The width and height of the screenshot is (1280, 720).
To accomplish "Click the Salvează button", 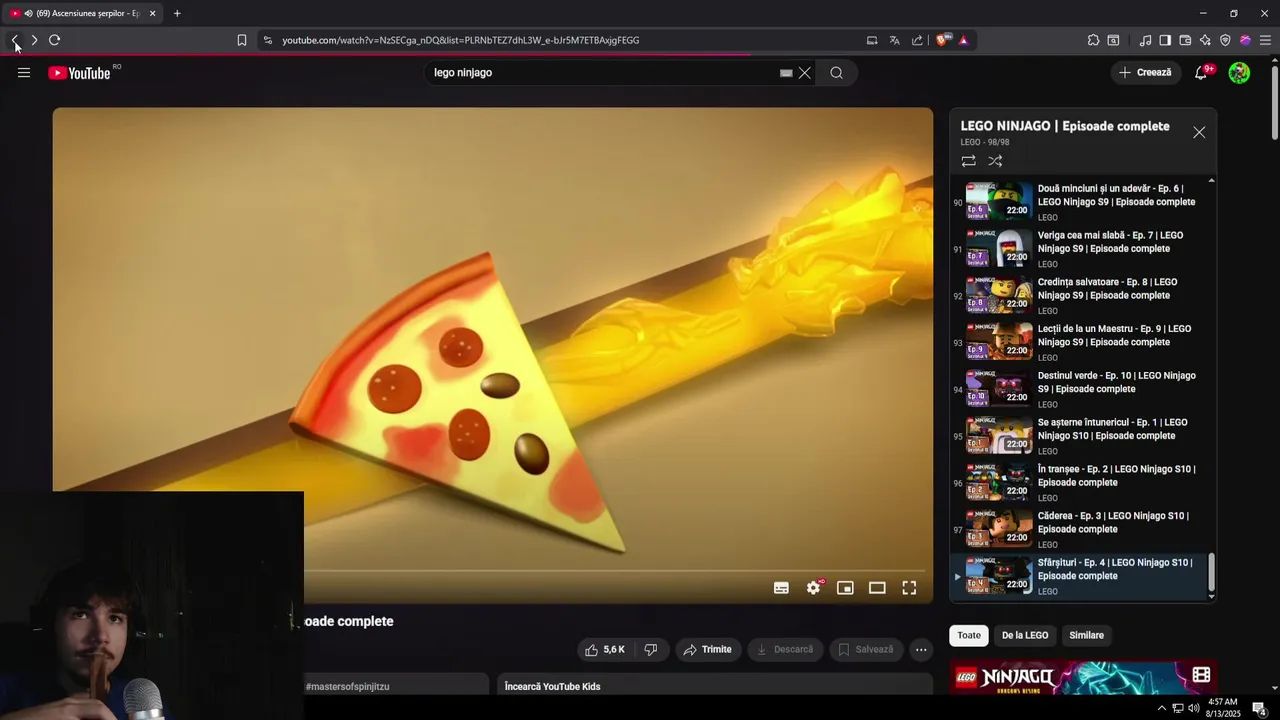I will pos(866,650).
